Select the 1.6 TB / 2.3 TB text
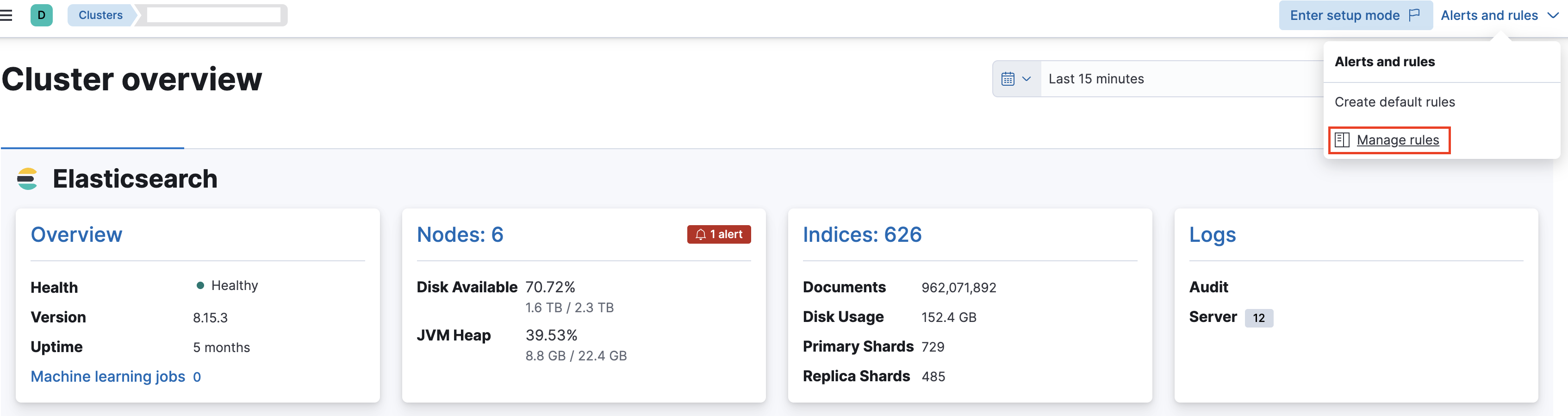Image resolution: width=1568 pixels, height=416 pixels. pos(569,308)
